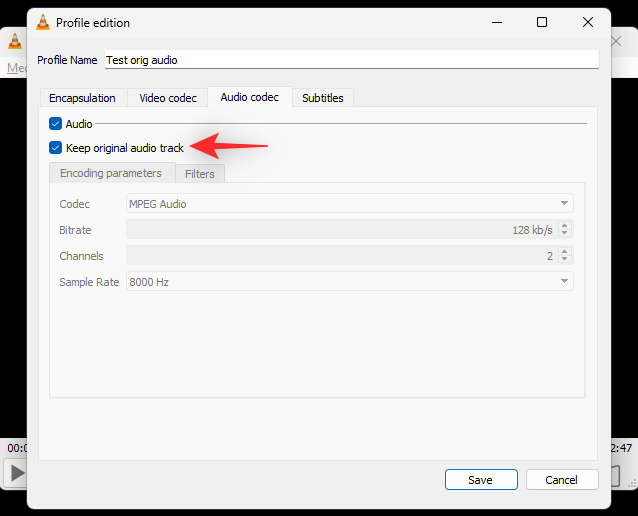This screenshot has height=516, width=638.
Task: Click the VLC cone icon of the background window
Action: (x=15, y=41)
